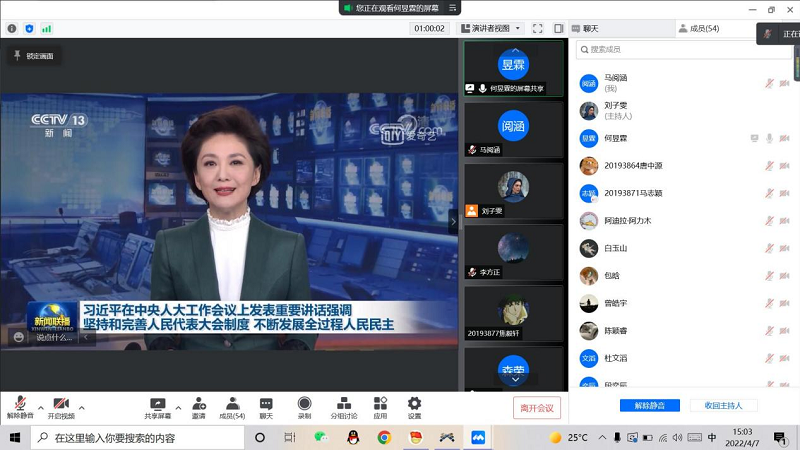Screen dimensions: 800x450
Task: Select member 杜文滔 in list
Action: click(x=684, y=359)
